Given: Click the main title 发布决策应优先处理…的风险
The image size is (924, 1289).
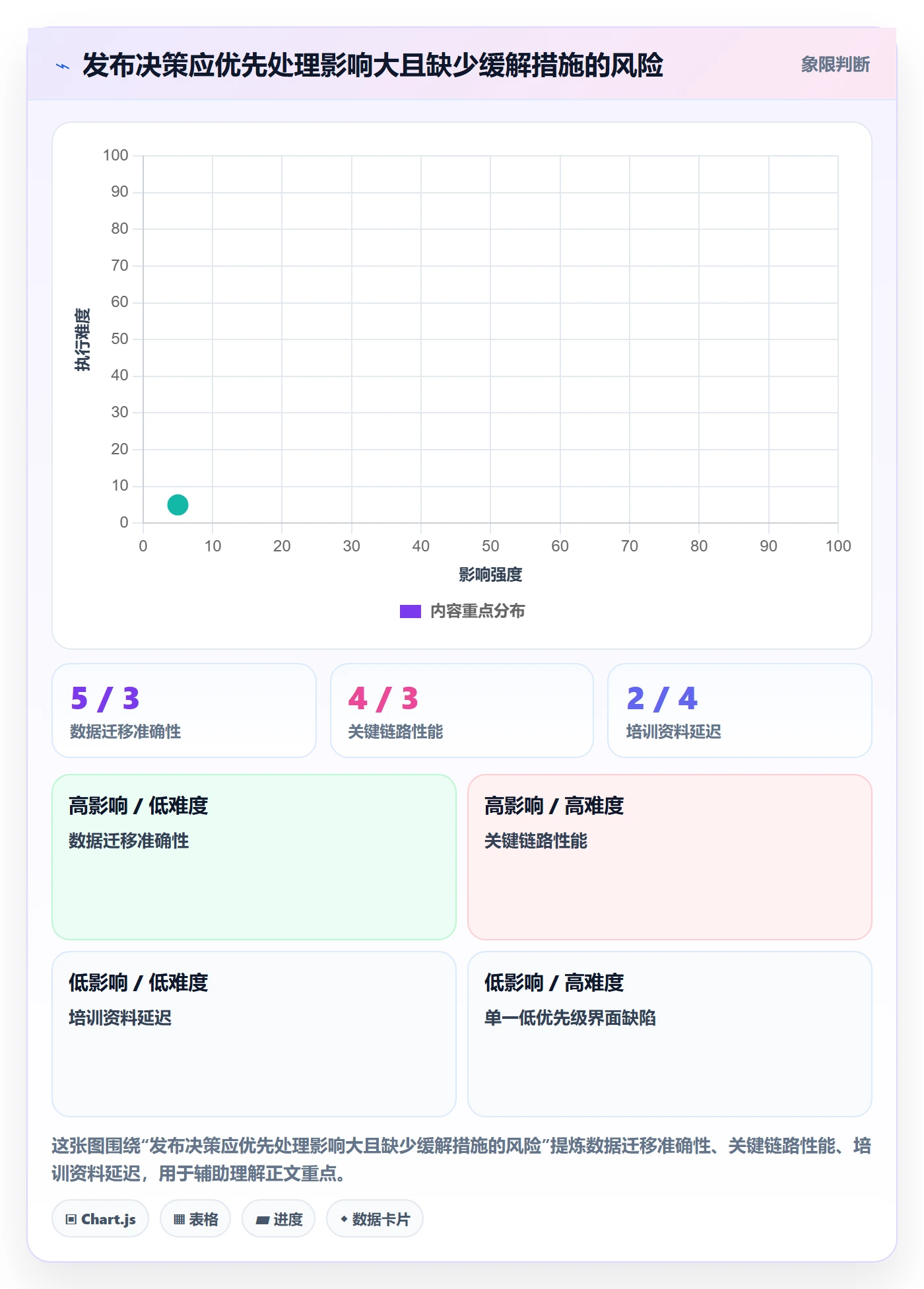Looking at the screenshot, I should 372,65.
